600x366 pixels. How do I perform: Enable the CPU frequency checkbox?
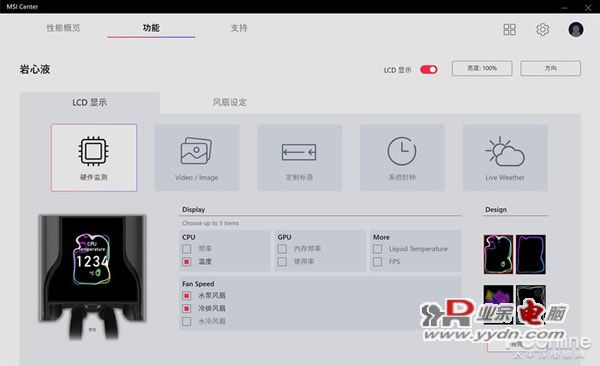point(186,249)
